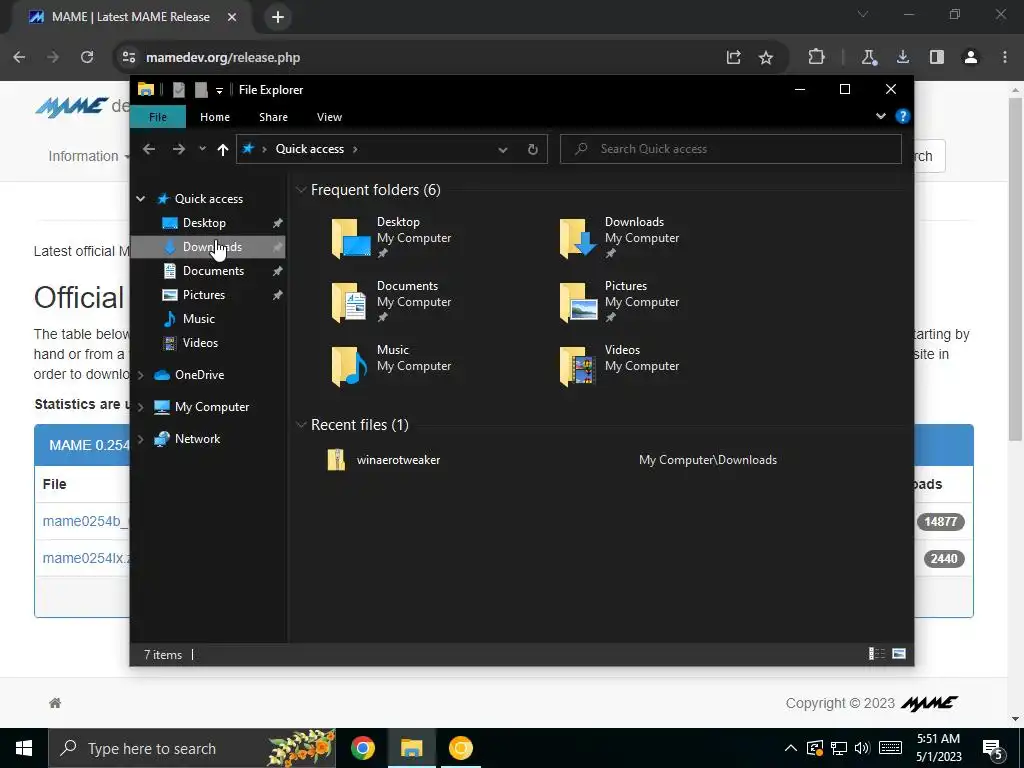The width and height of the screenshot is (1024, 768).
Task: Expand the File Explorer ribbon
Action: pyautogui.click(x=880, y=116)
